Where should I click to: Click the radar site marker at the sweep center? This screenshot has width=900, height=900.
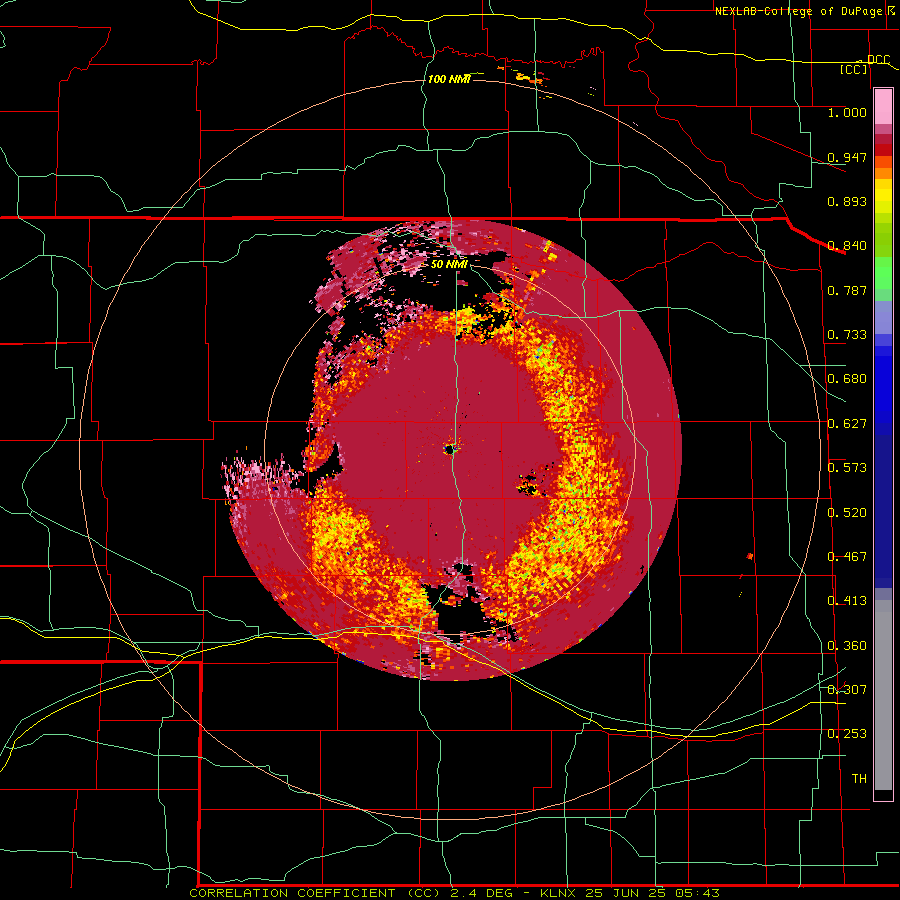click(450, 449)
